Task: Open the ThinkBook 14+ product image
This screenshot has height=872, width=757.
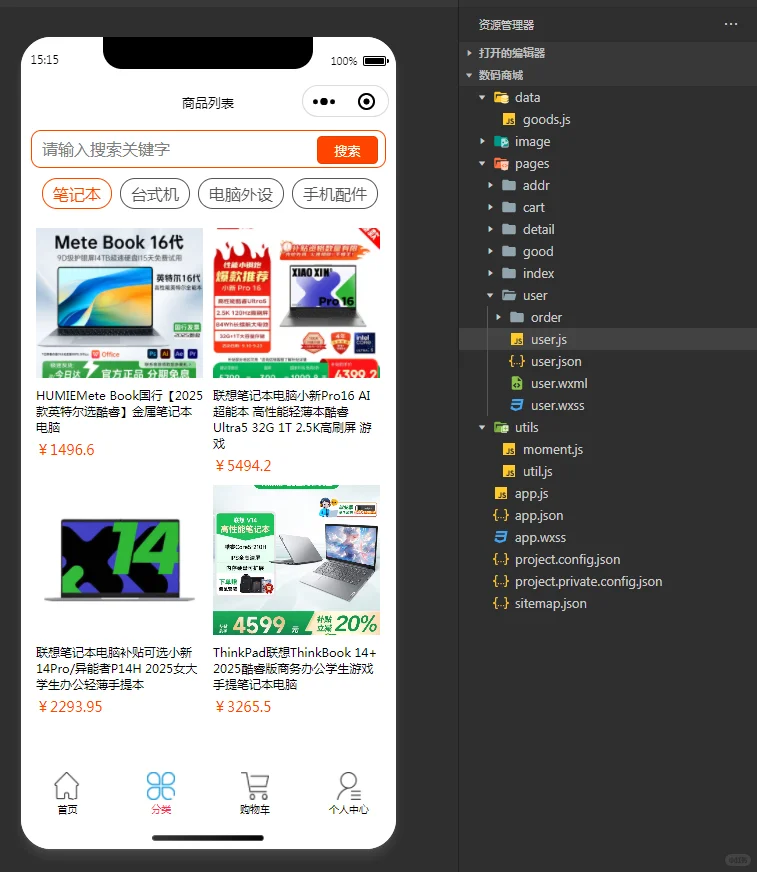Action: click(x=296, y=560)
